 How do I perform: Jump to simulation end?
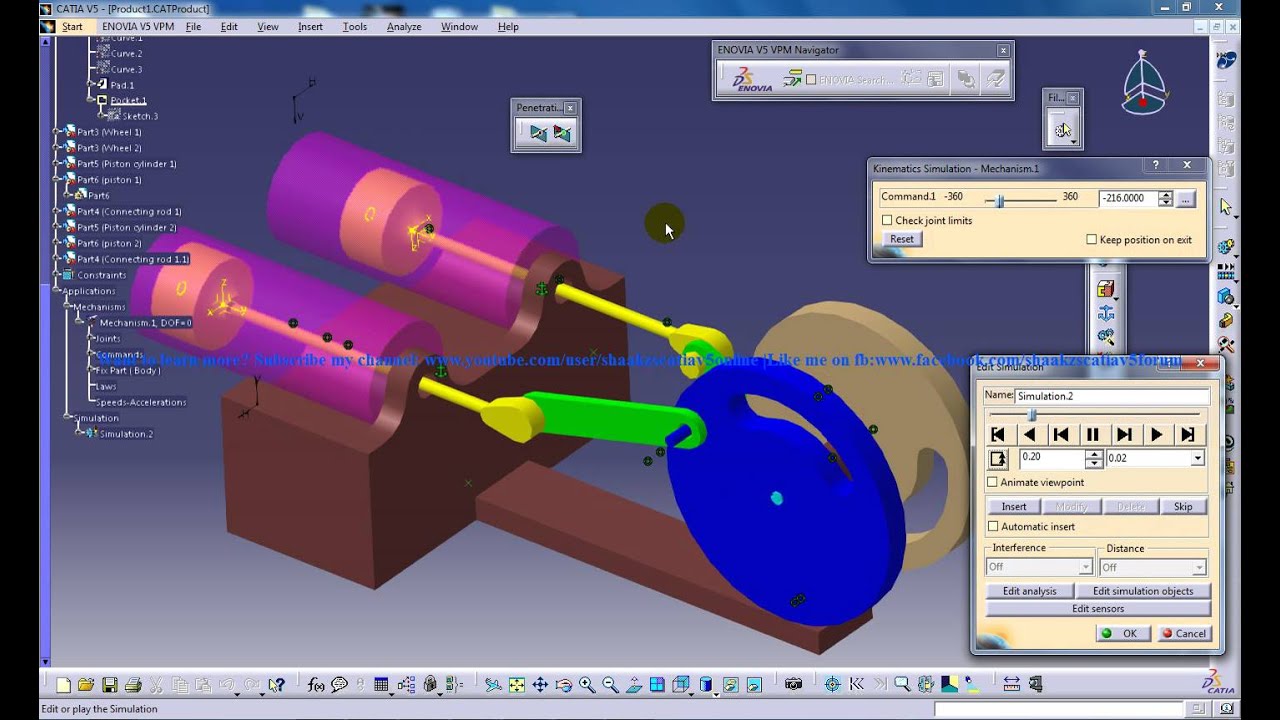1188,434
